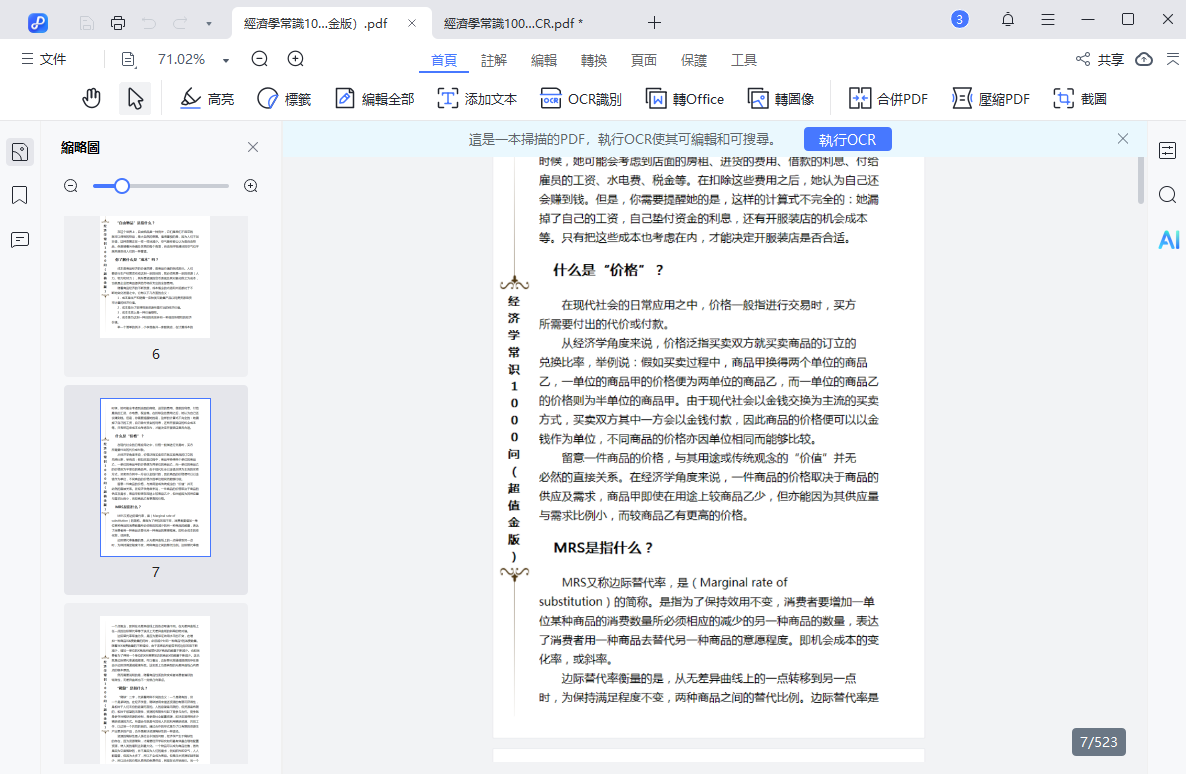
Task: Click the thumbnail size slider handle
Action: (x=122, y=185)
